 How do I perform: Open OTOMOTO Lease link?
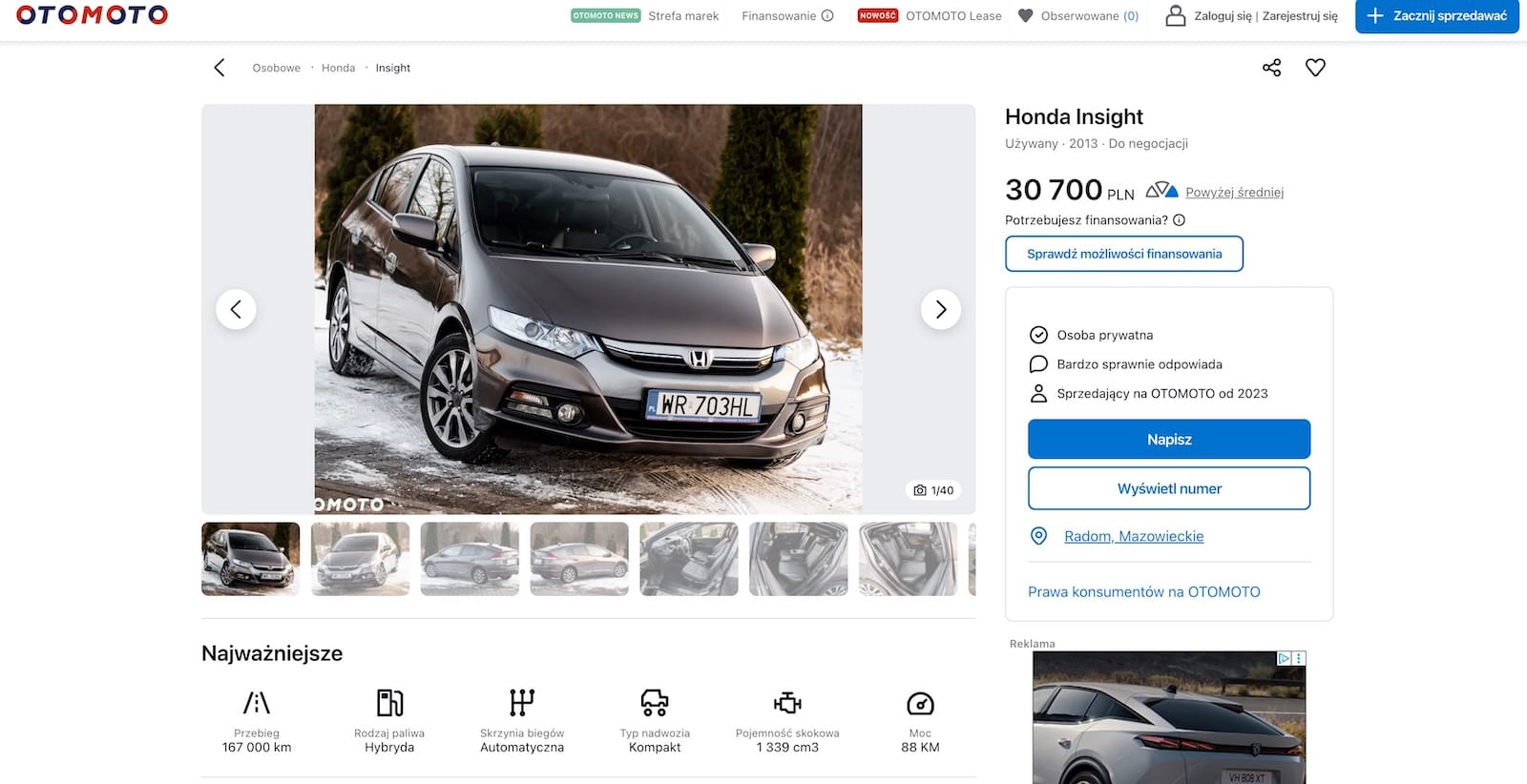953,15
